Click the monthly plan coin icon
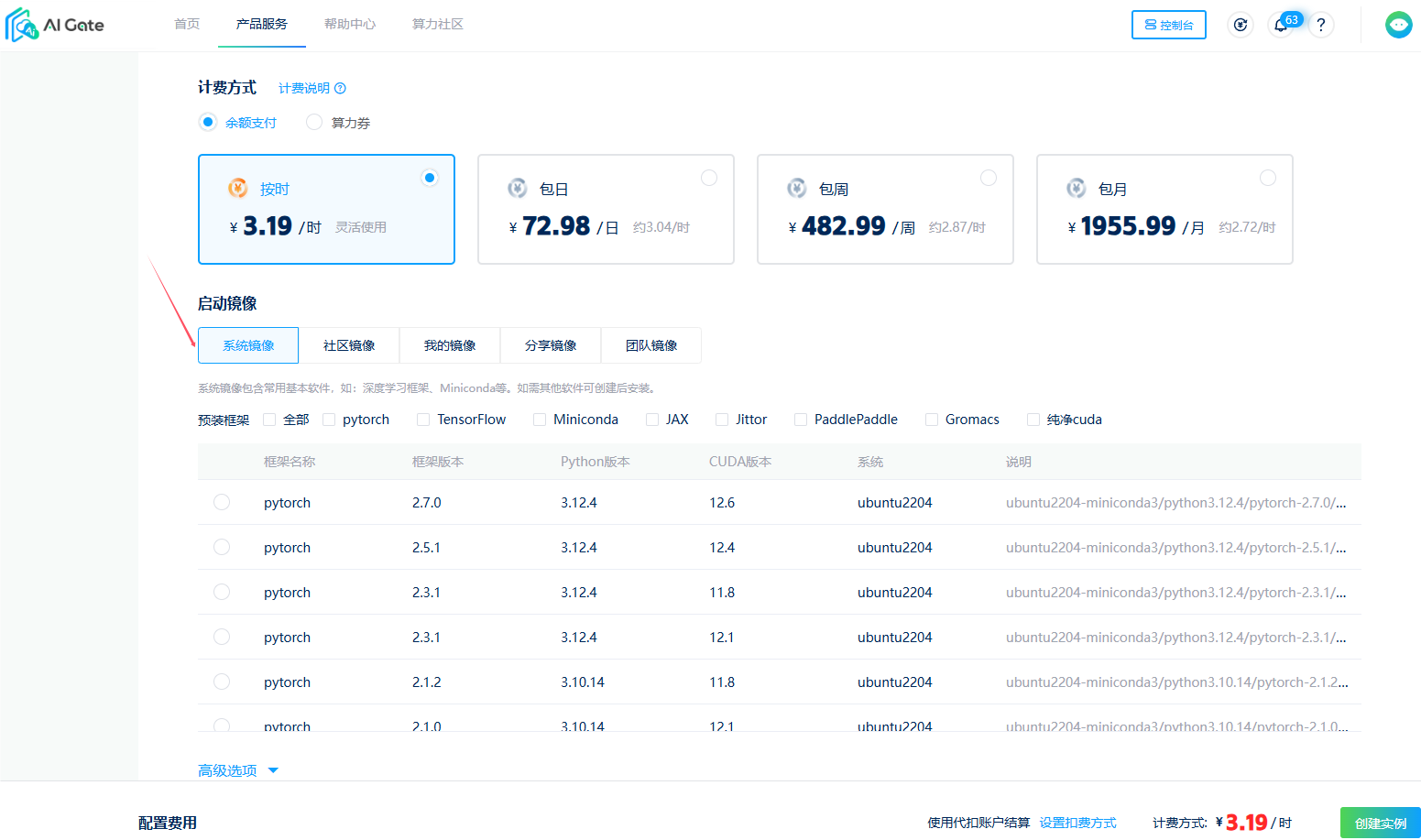 (x=1077, y=188)
